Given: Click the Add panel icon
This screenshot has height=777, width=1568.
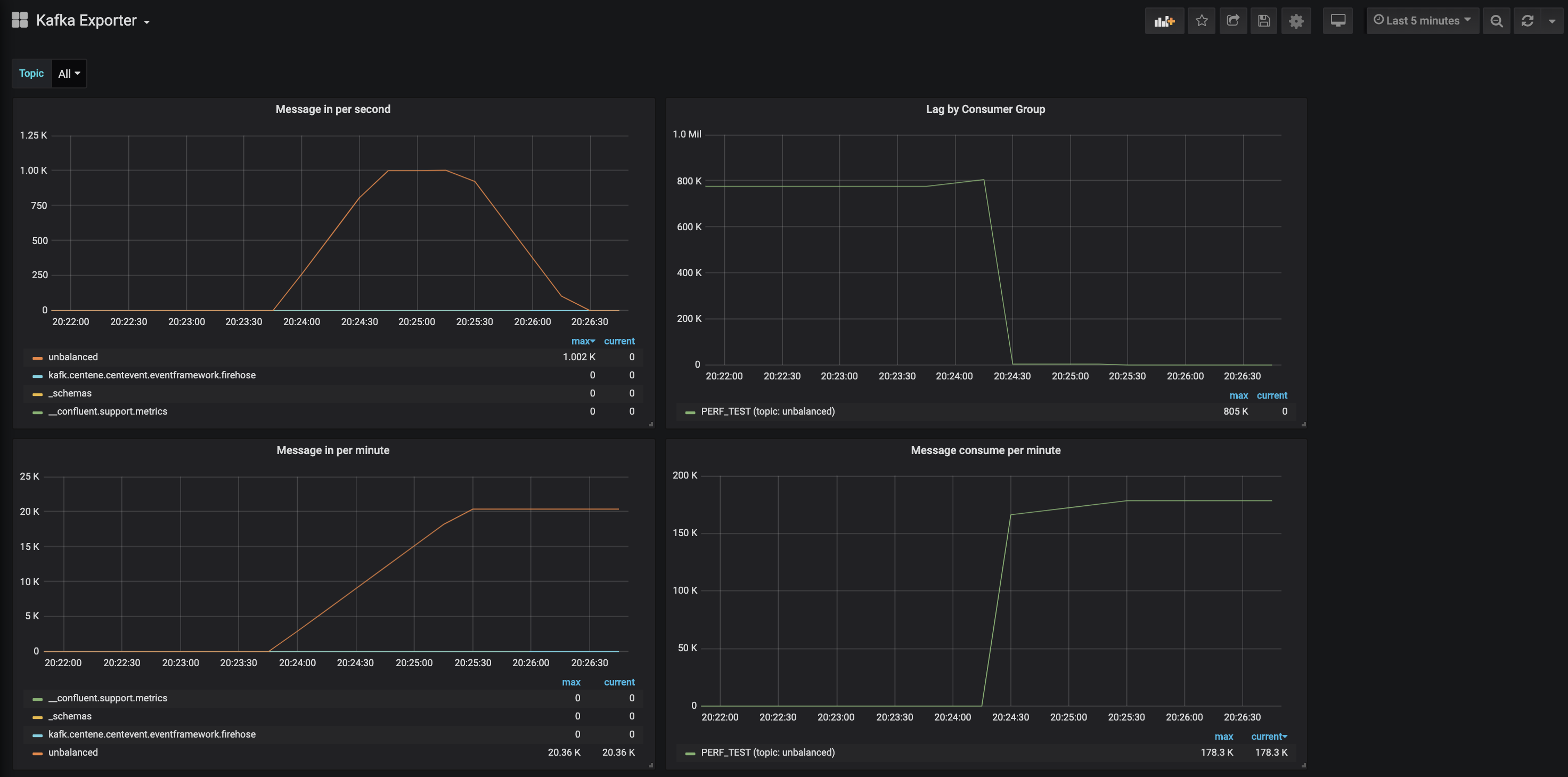Looking at the screenshot, I should tap(1164, 21).
